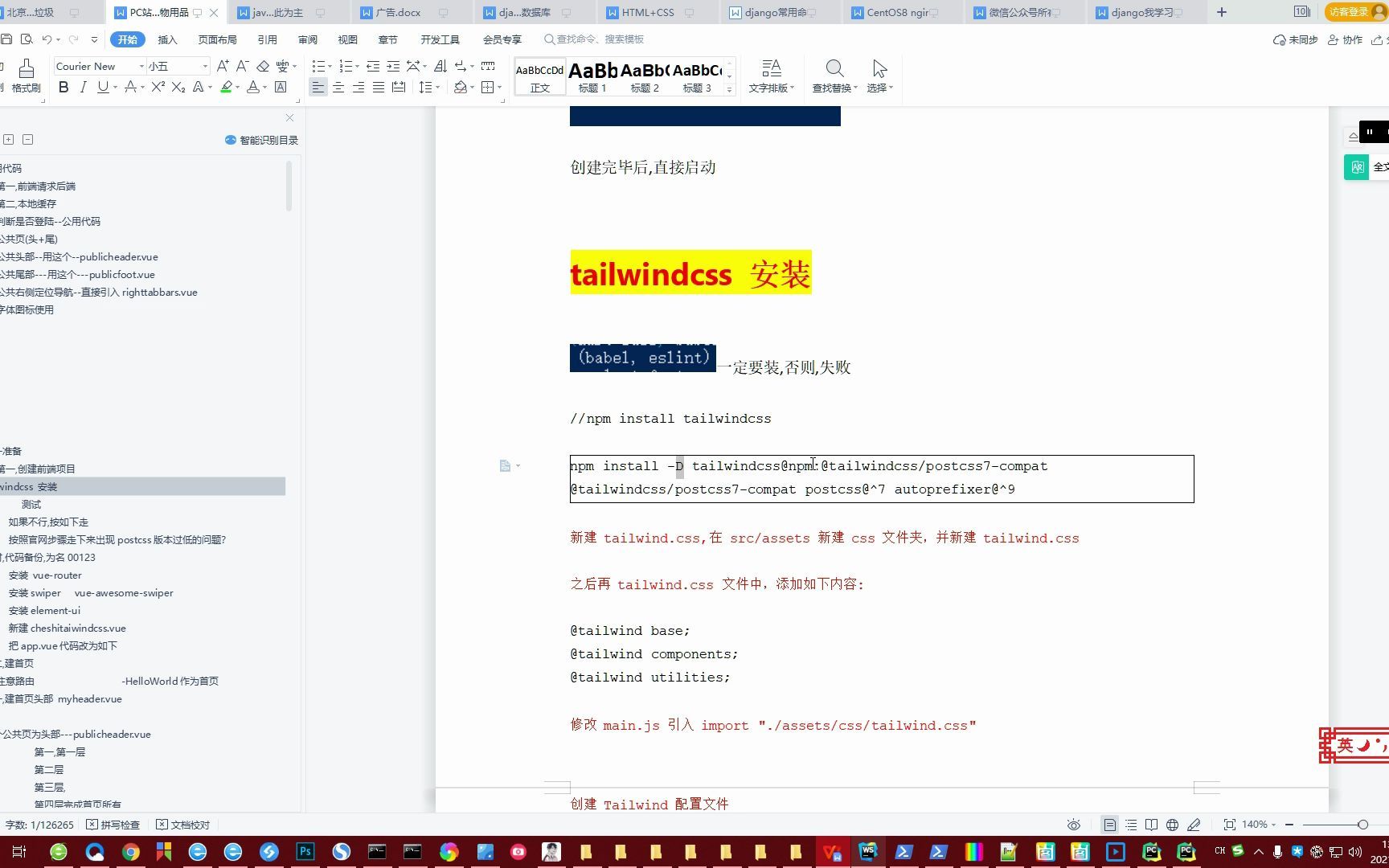Open the font size 小五 dropdown
This screenshot has height=868, width=1389.
[x=205, y=66]
